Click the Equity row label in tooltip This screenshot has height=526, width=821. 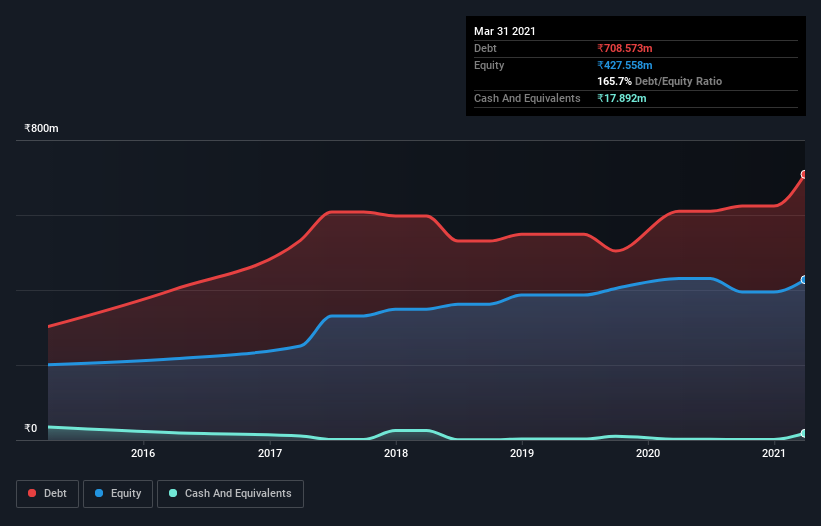coord(489,65)
